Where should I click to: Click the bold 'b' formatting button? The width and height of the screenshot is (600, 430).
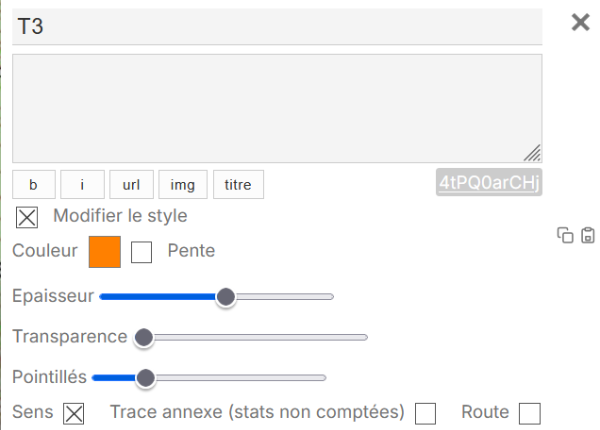(x=34, y=184)
